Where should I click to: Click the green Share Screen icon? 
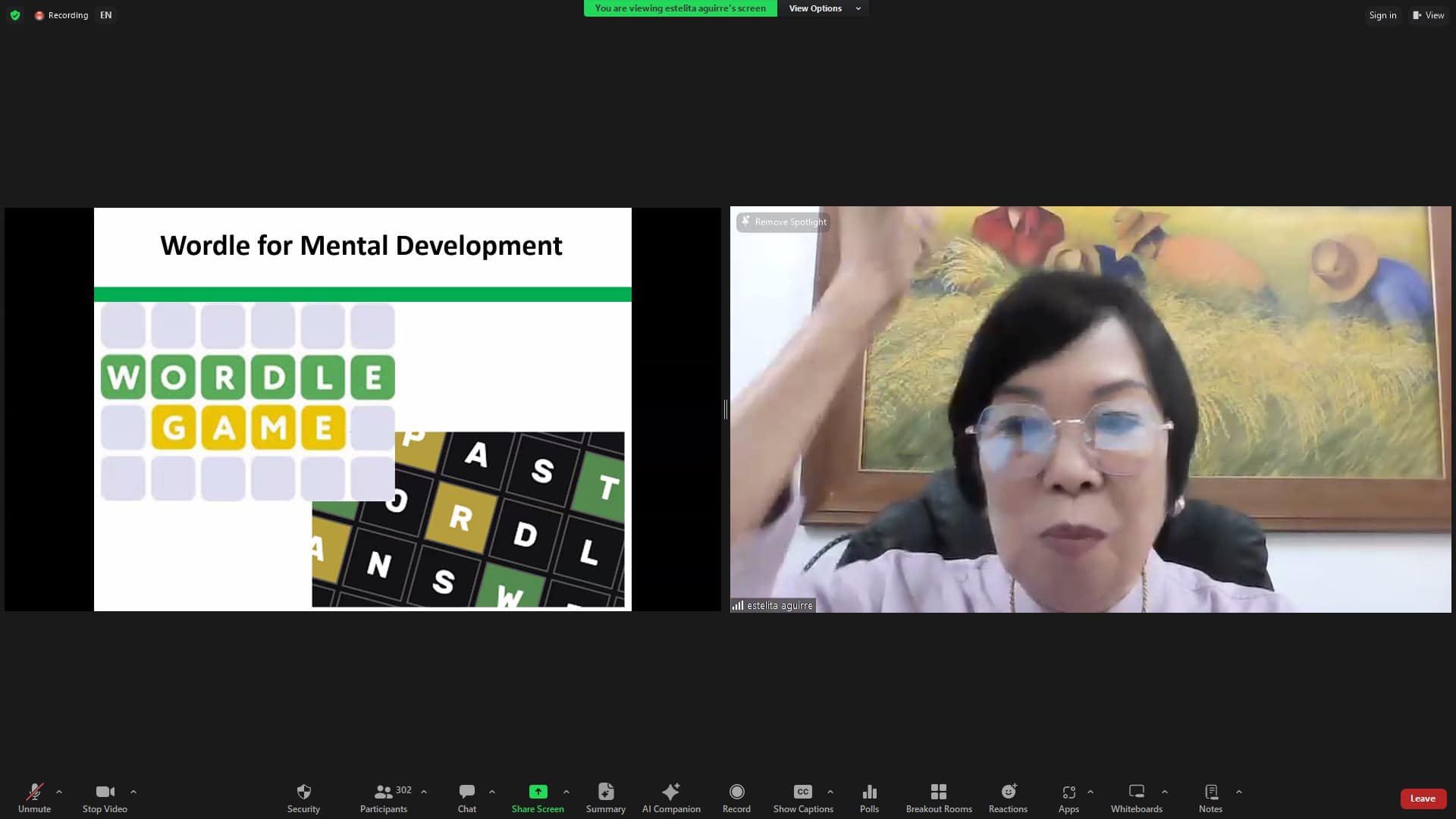(x=538, y=792)
